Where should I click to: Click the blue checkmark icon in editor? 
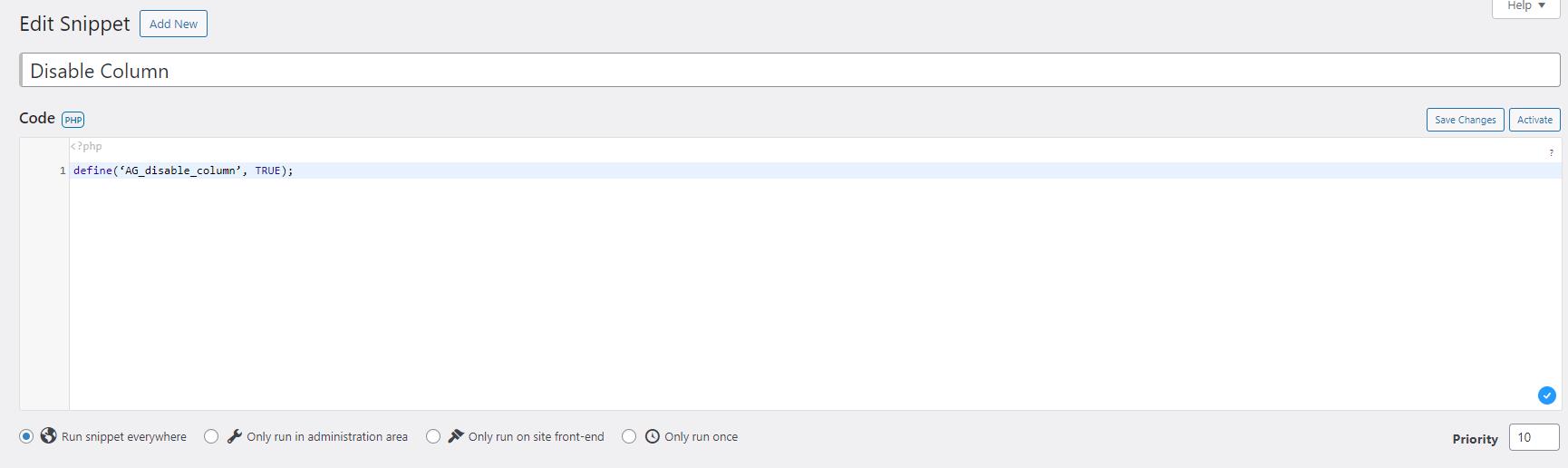coord(1547,395)
